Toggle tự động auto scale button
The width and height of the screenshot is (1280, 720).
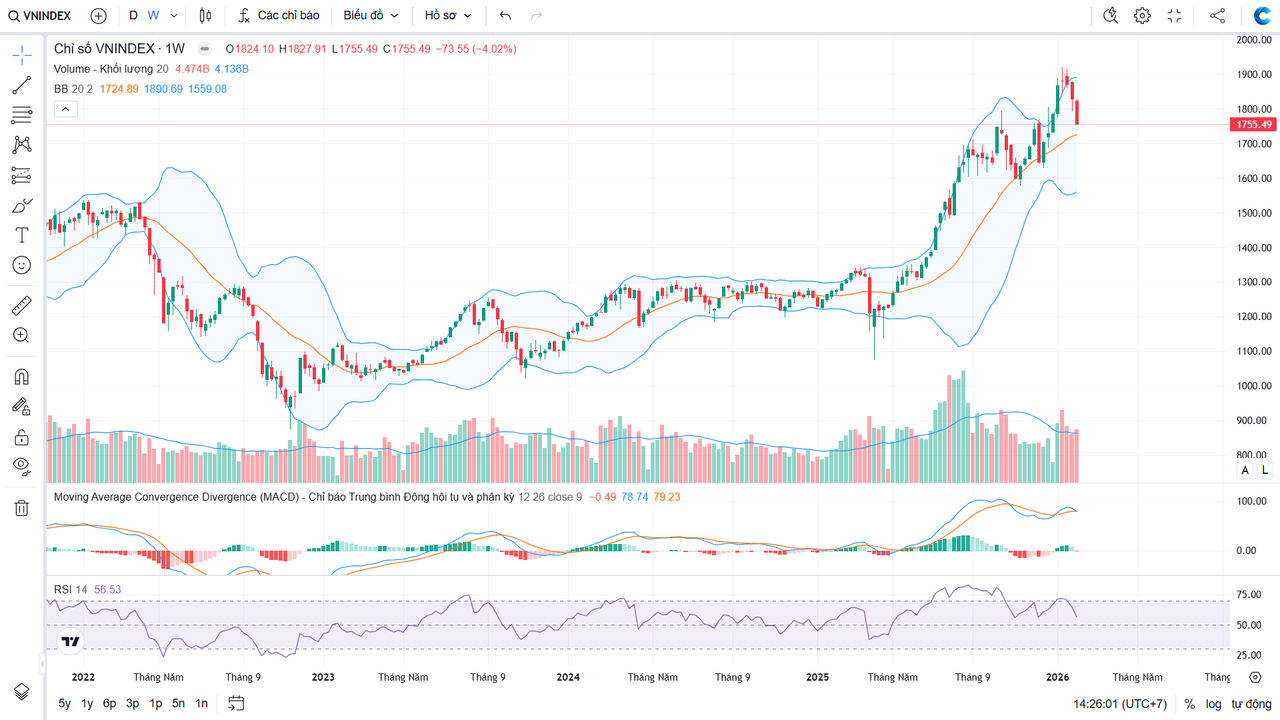pos(1250,704)
